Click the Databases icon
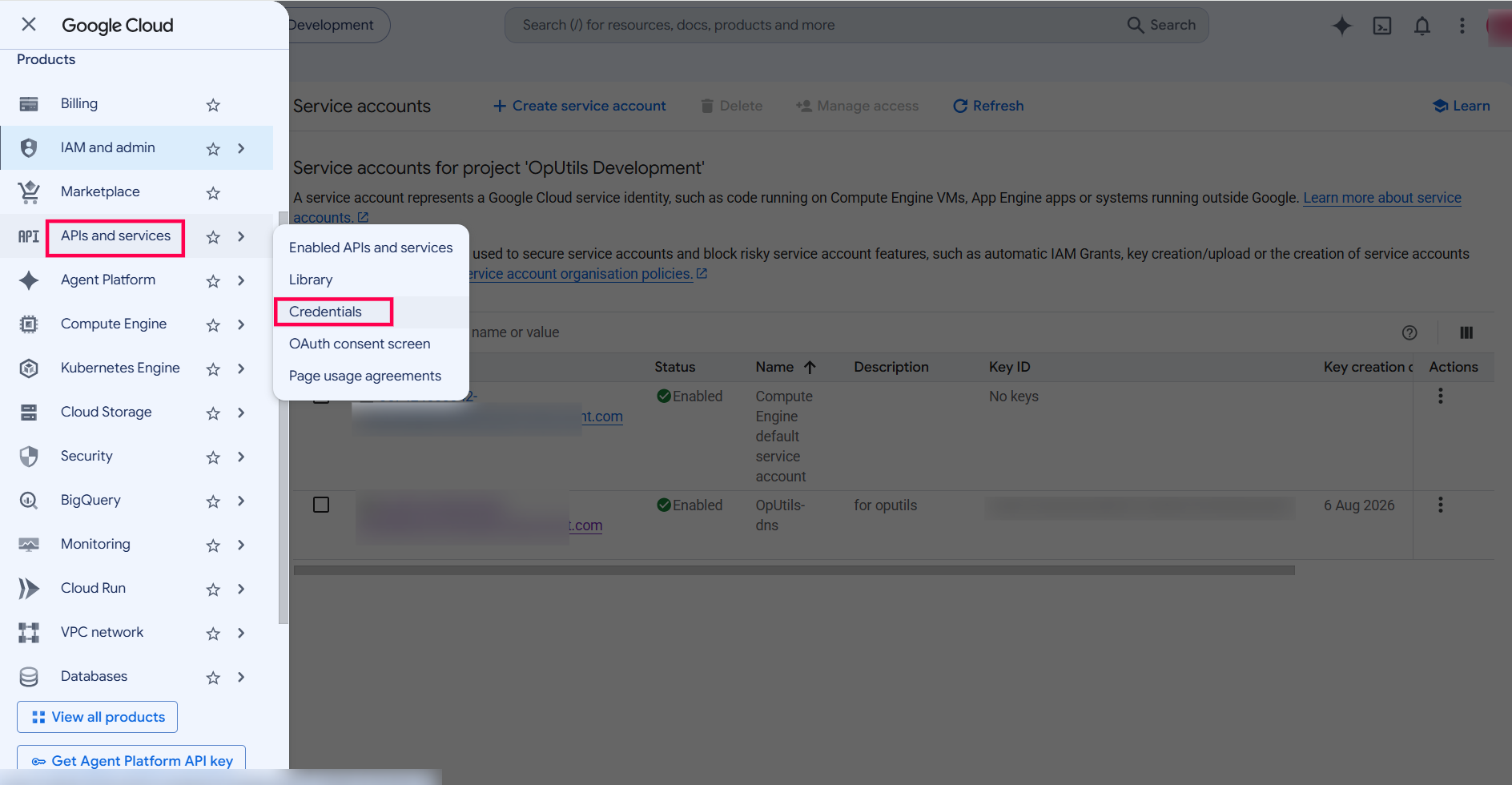Image resolution: width=1512 pixels, height=785 pixels. tap(29, 676)
